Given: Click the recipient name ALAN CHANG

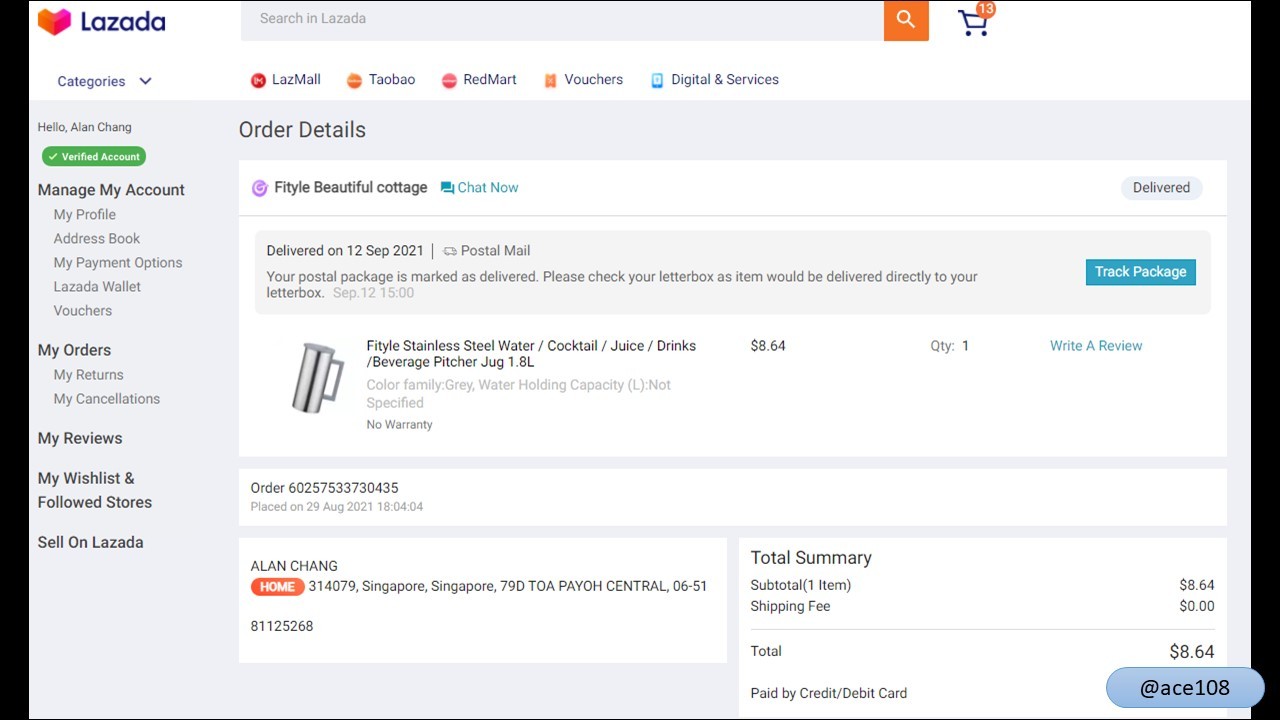Looking at the screenshot, I should pyautogui.click(x=294, y=566).
